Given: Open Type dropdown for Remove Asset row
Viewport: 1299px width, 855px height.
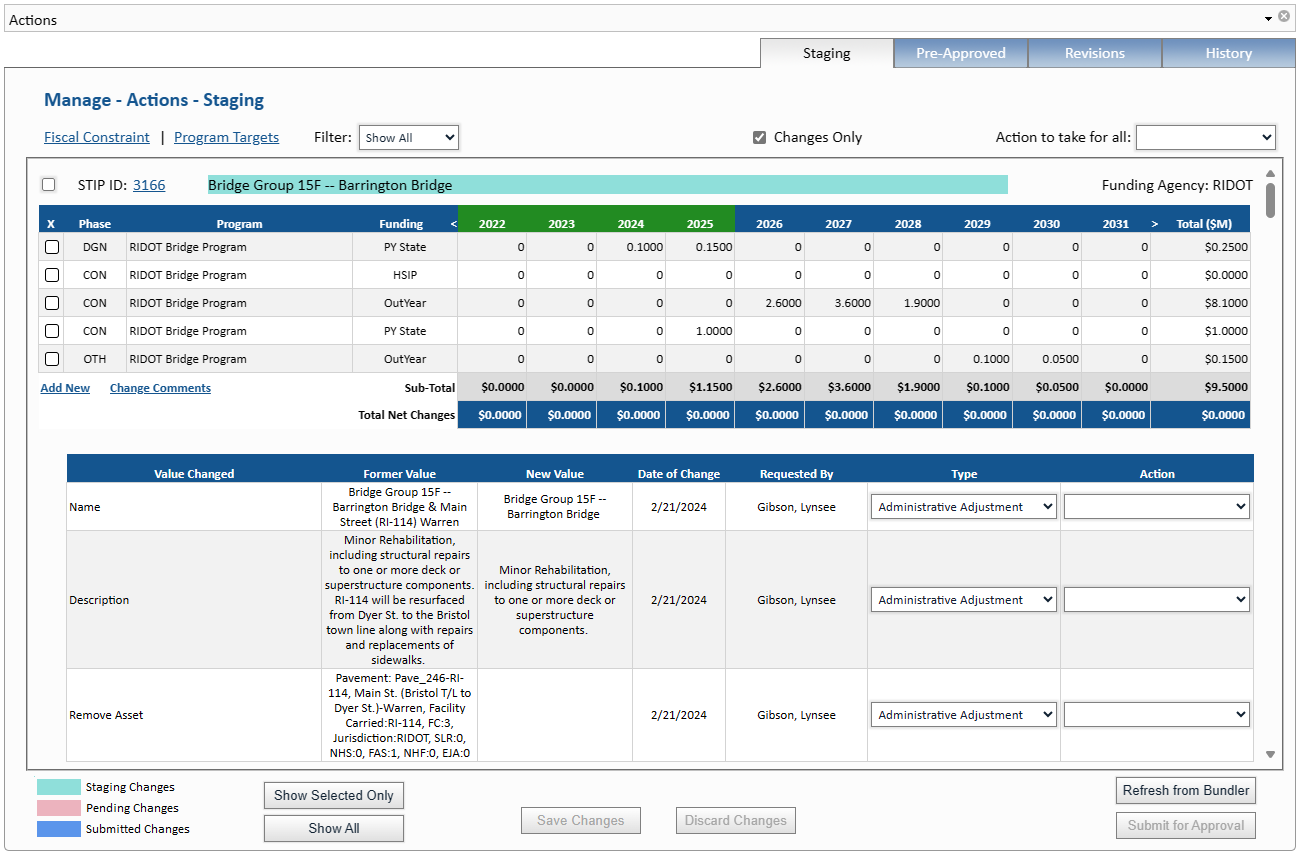Looking at the screenshot, I should tap(963, 715).
